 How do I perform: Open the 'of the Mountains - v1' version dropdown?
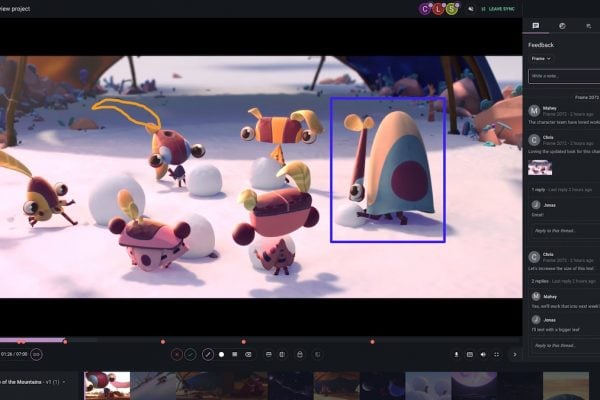[x=32, y=382]
